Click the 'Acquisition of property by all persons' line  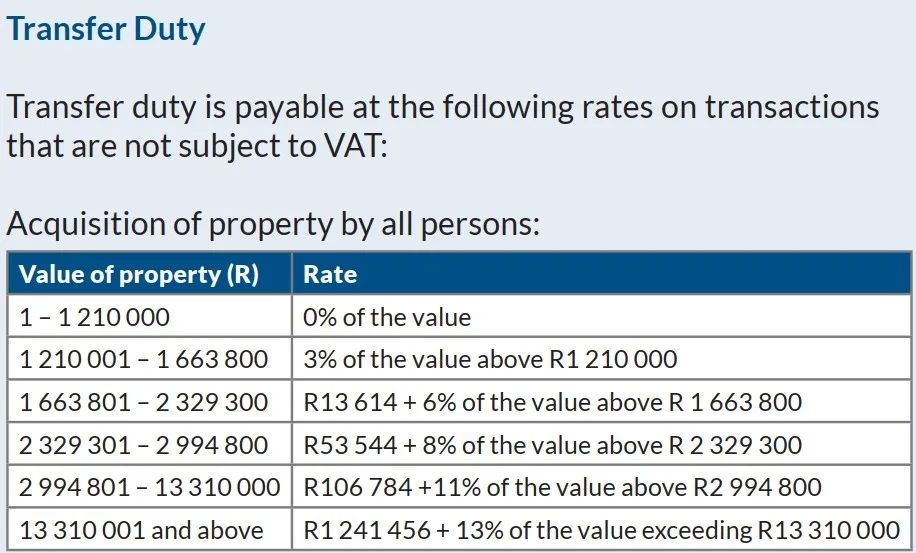click(x=273, y=223)
